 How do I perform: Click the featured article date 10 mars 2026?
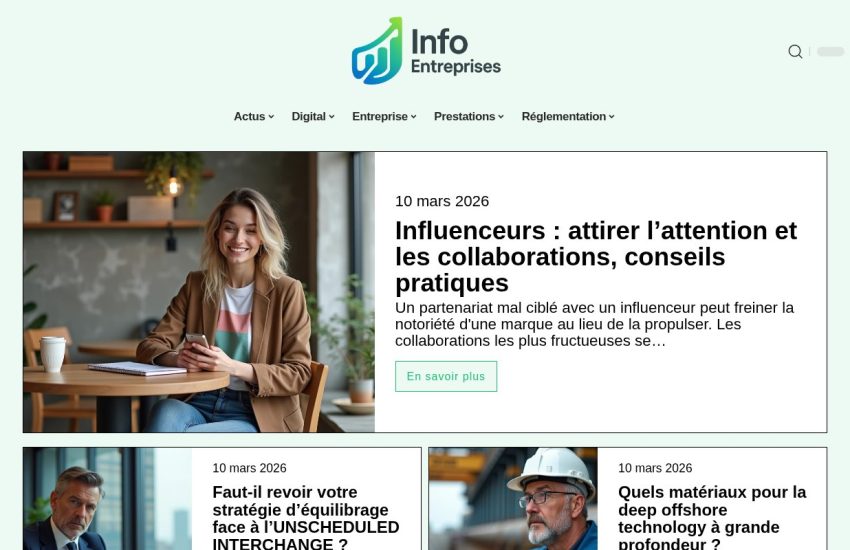coord(442,201)
